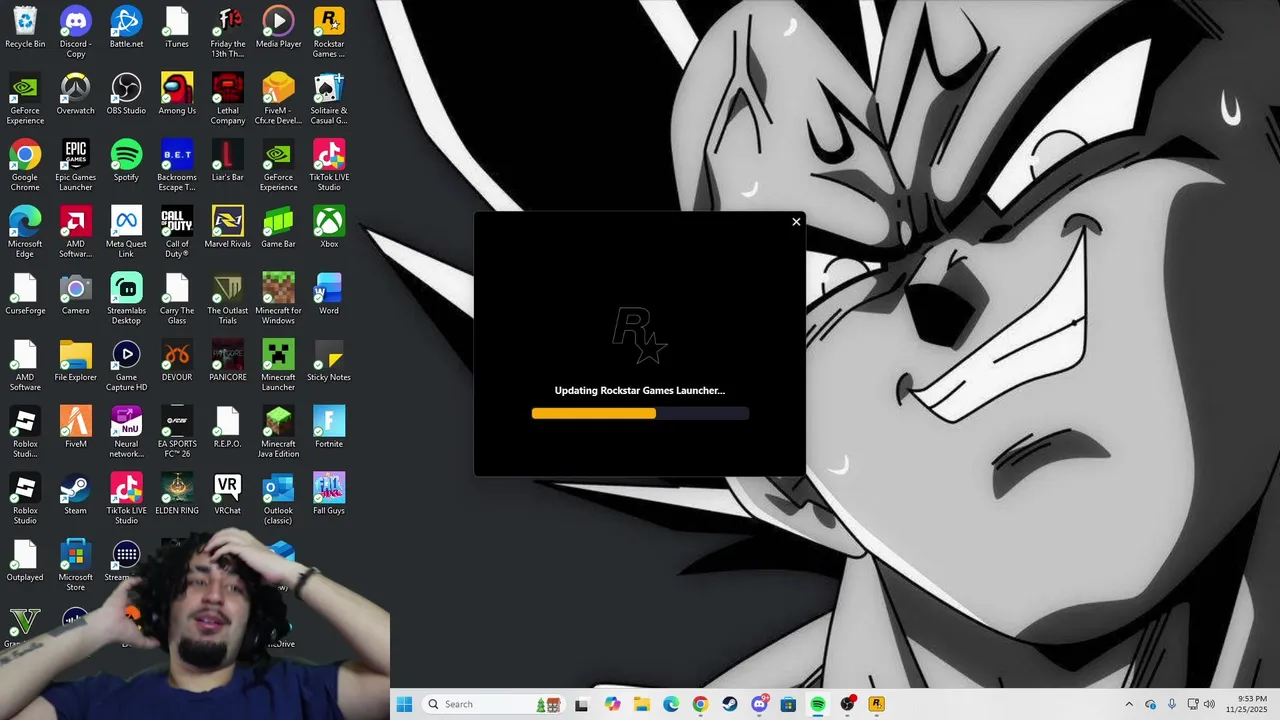
Task: Select Carry The Glass desktop icon
Action: [177, 299]
